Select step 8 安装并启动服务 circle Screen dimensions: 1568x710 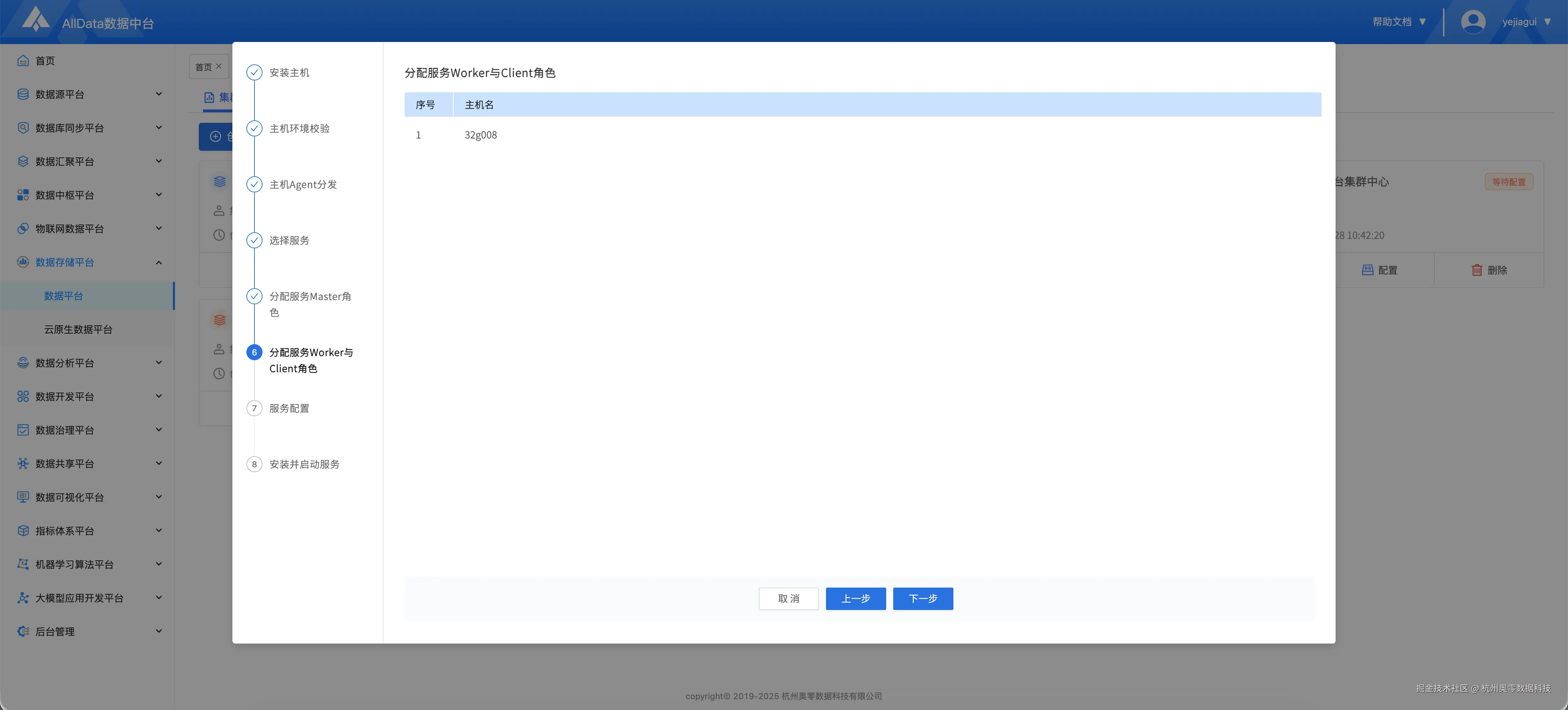coord(254,464)
